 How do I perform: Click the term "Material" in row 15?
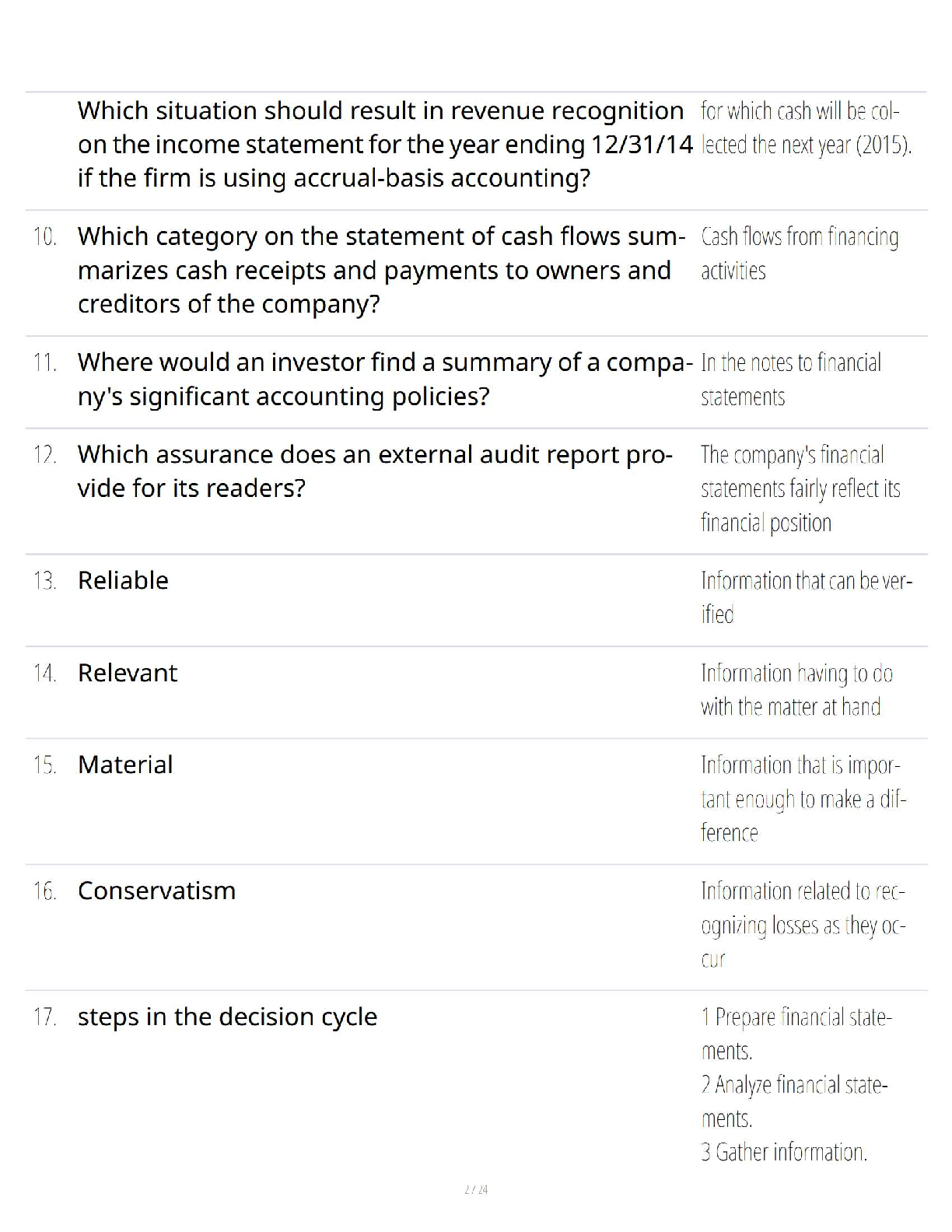click(x=125, y=765)
